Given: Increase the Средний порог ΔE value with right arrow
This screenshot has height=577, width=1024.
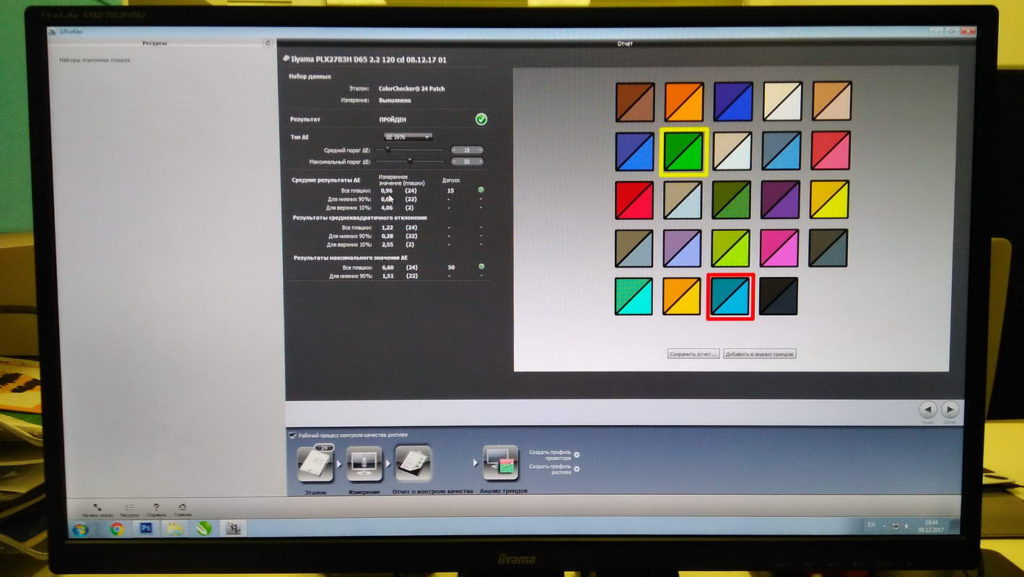Looking at the screenshot, I should [481, 150].
